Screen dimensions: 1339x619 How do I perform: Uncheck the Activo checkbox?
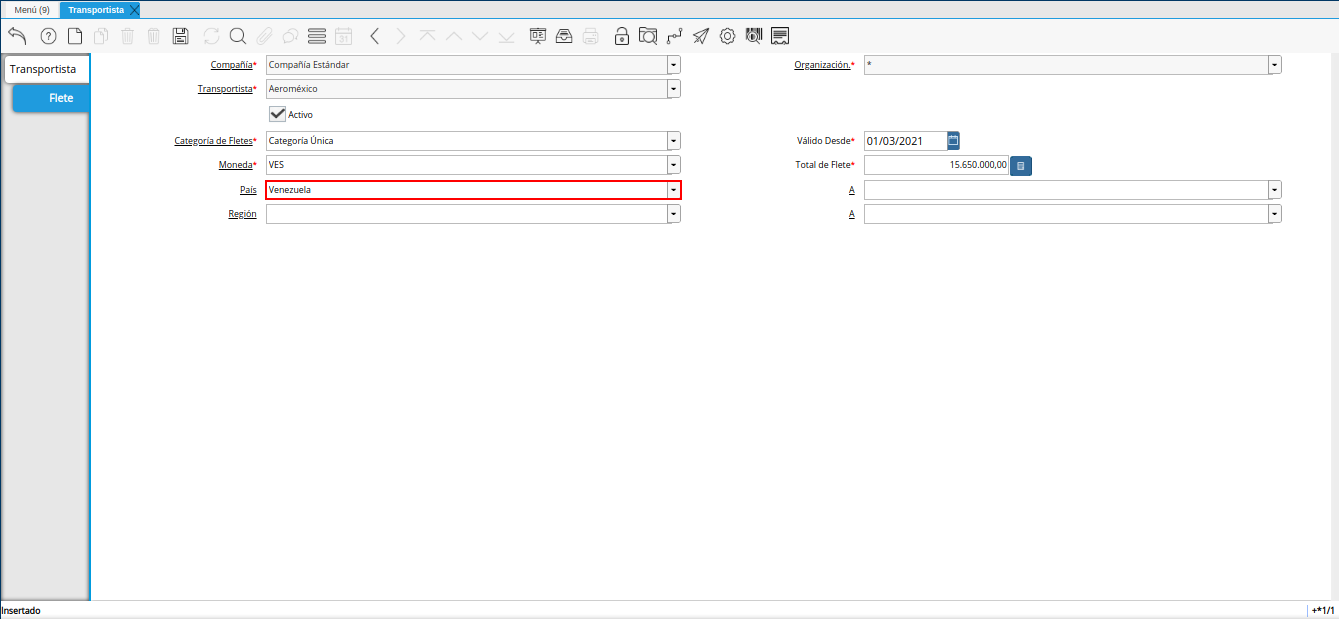point(278,114)
